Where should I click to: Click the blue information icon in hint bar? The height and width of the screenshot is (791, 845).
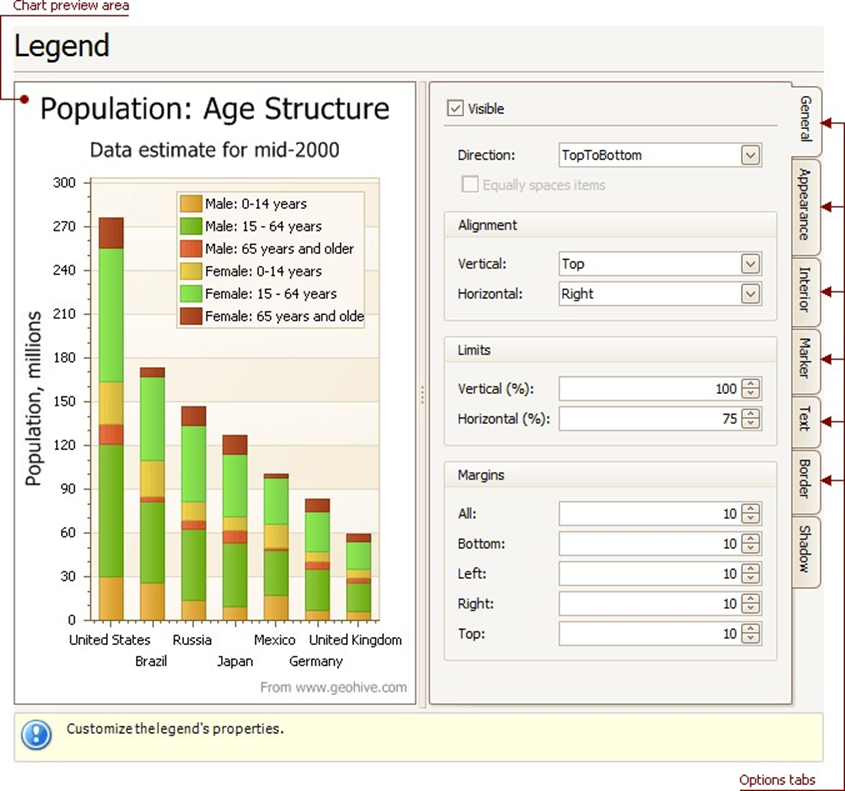point(36,736)
